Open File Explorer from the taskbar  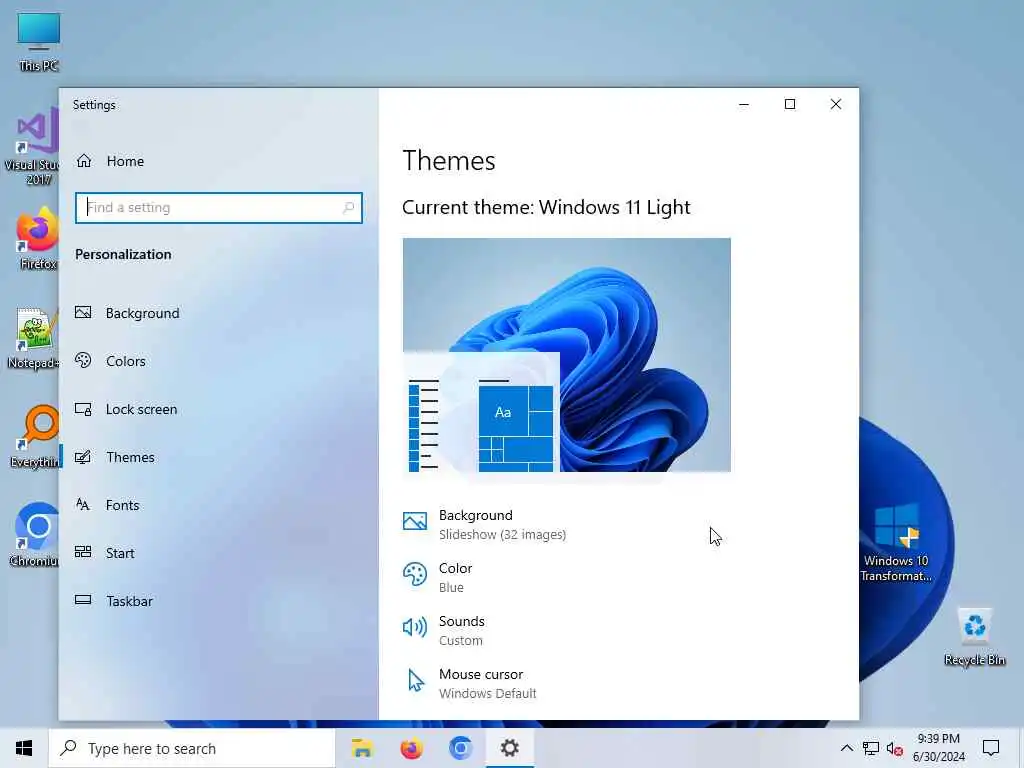pos(362,748)
